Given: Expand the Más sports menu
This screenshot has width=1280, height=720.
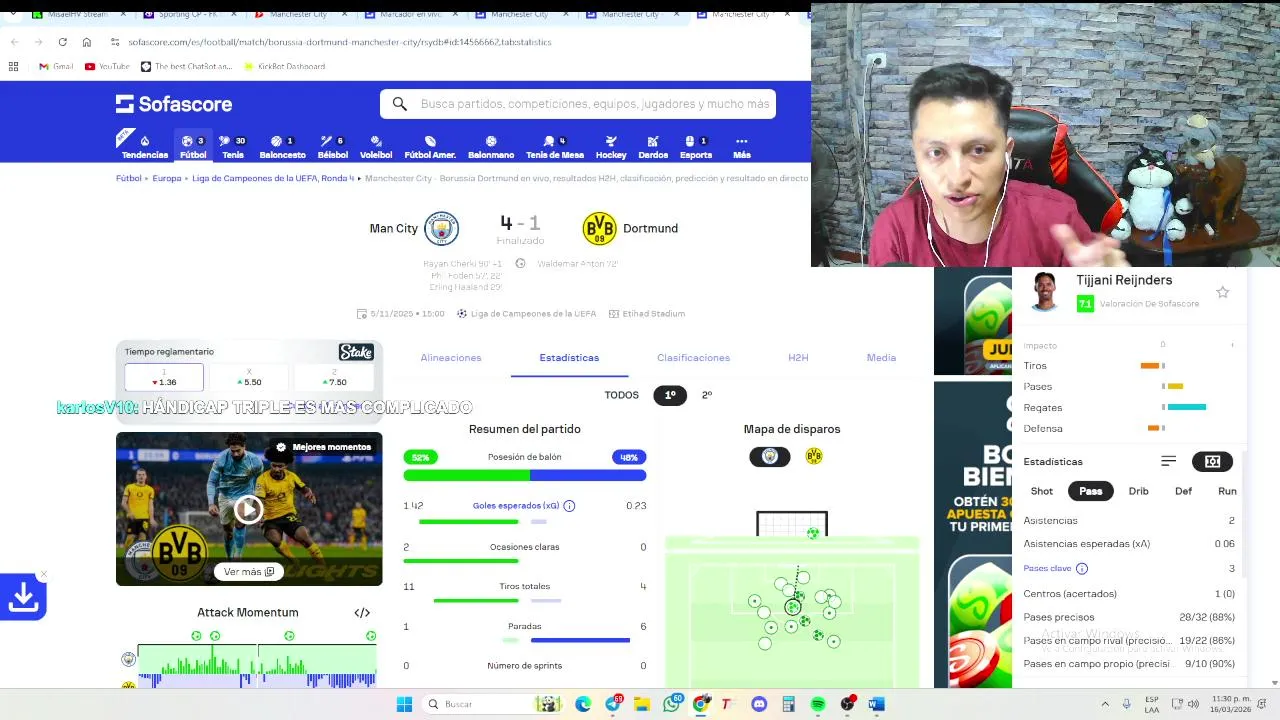Looking at the screenshot, I should click(741, 147).
